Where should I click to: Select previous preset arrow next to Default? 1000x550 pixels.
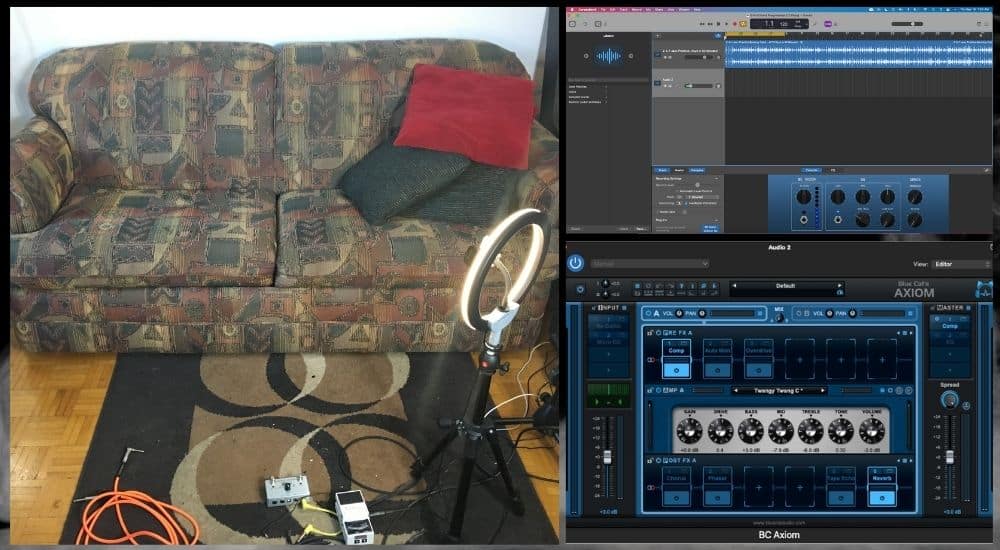(734, 286)
